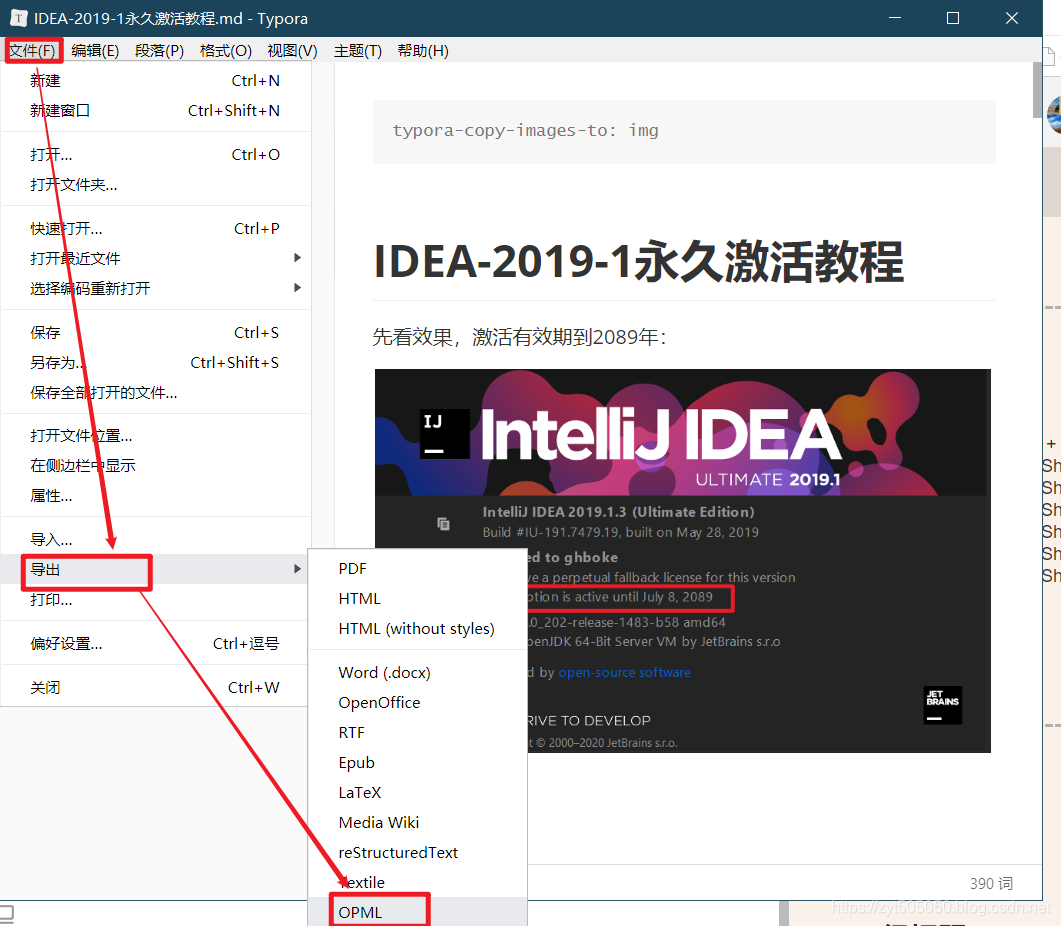Expand the 导出 submenu
The image size is (1061, 926).
click(x=155, y=569)
